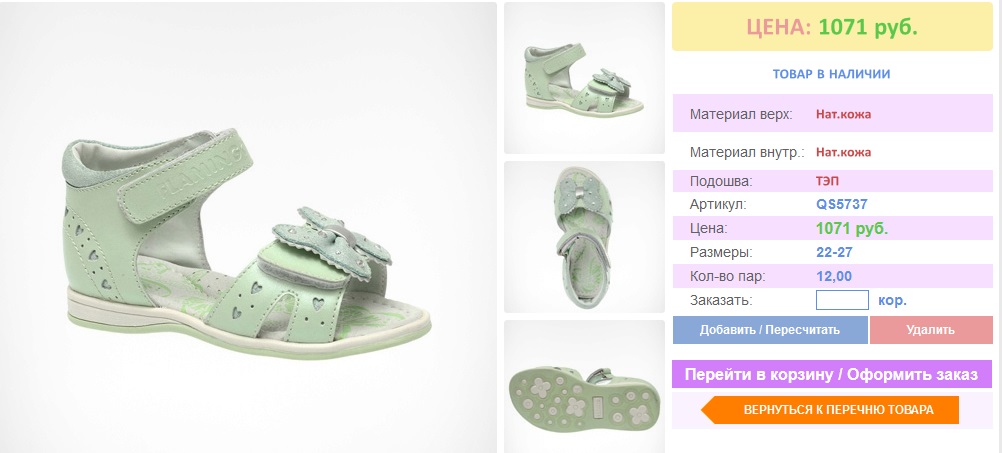Click the red Удалить button
Screen dimensions: 1002x453
[x=931, y=330]
